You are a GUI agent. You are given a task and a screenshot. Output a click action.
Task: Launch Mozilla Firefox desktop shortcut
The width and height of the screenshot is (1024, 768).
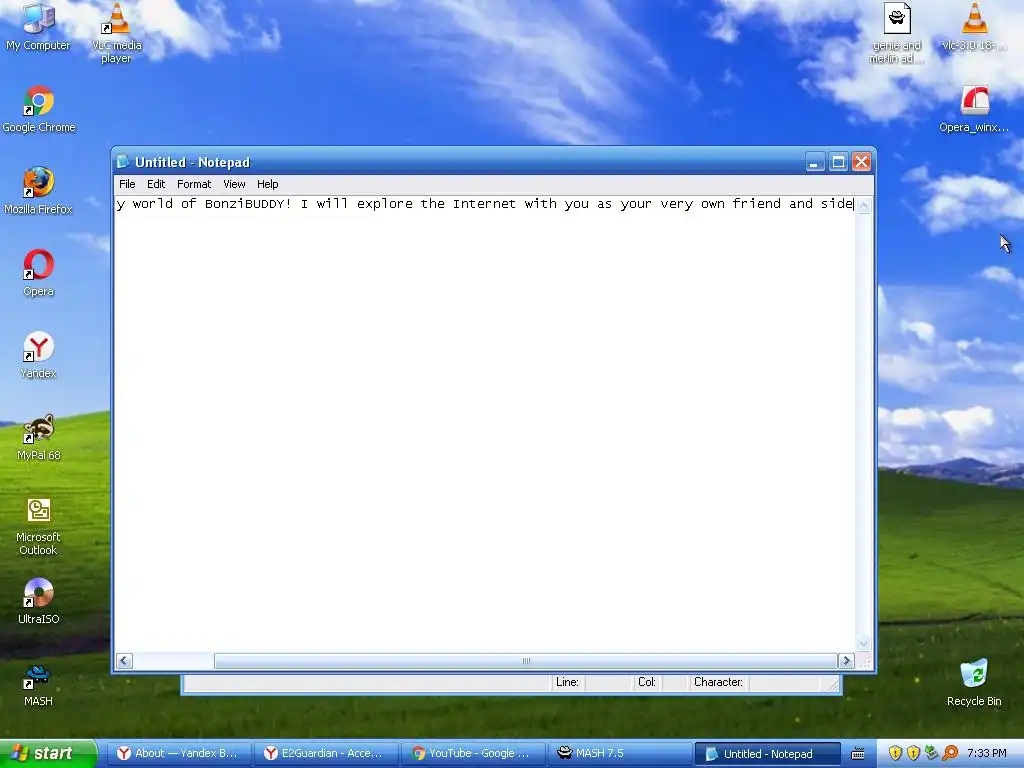pos(38,191)
